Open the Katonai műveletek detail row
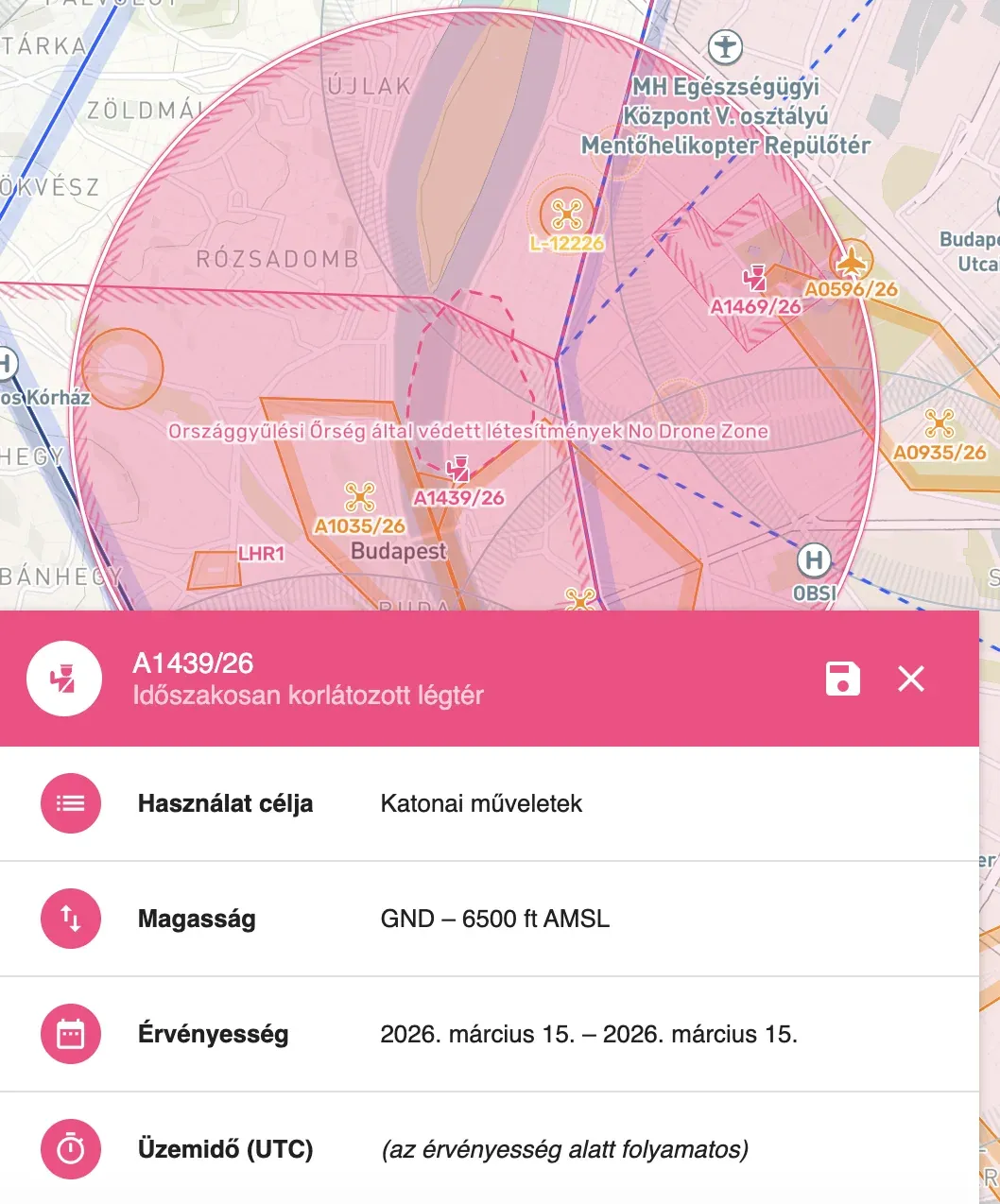This screenshot has height=1204, width=1000. click(483, 803)
